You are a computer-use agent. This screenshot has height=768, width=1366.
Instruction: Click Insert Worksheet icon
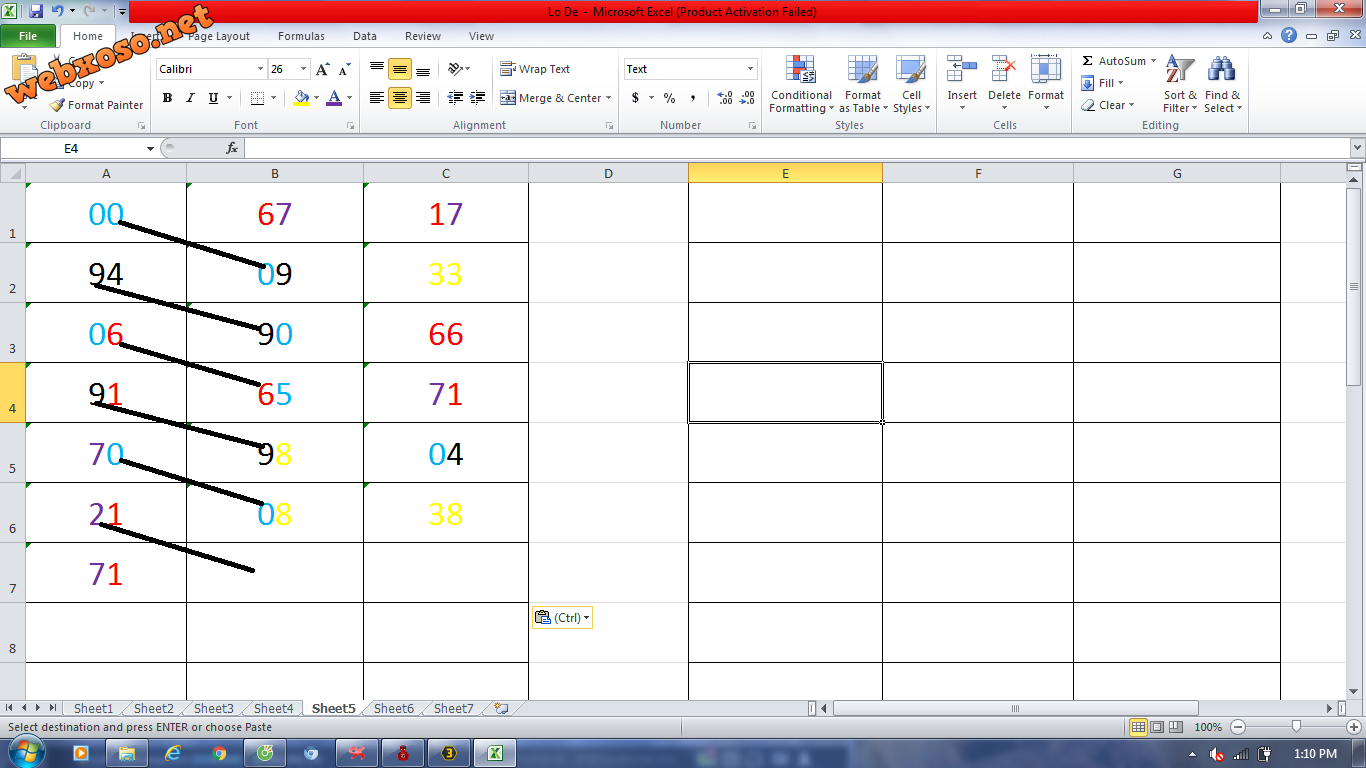click(501, 708)
